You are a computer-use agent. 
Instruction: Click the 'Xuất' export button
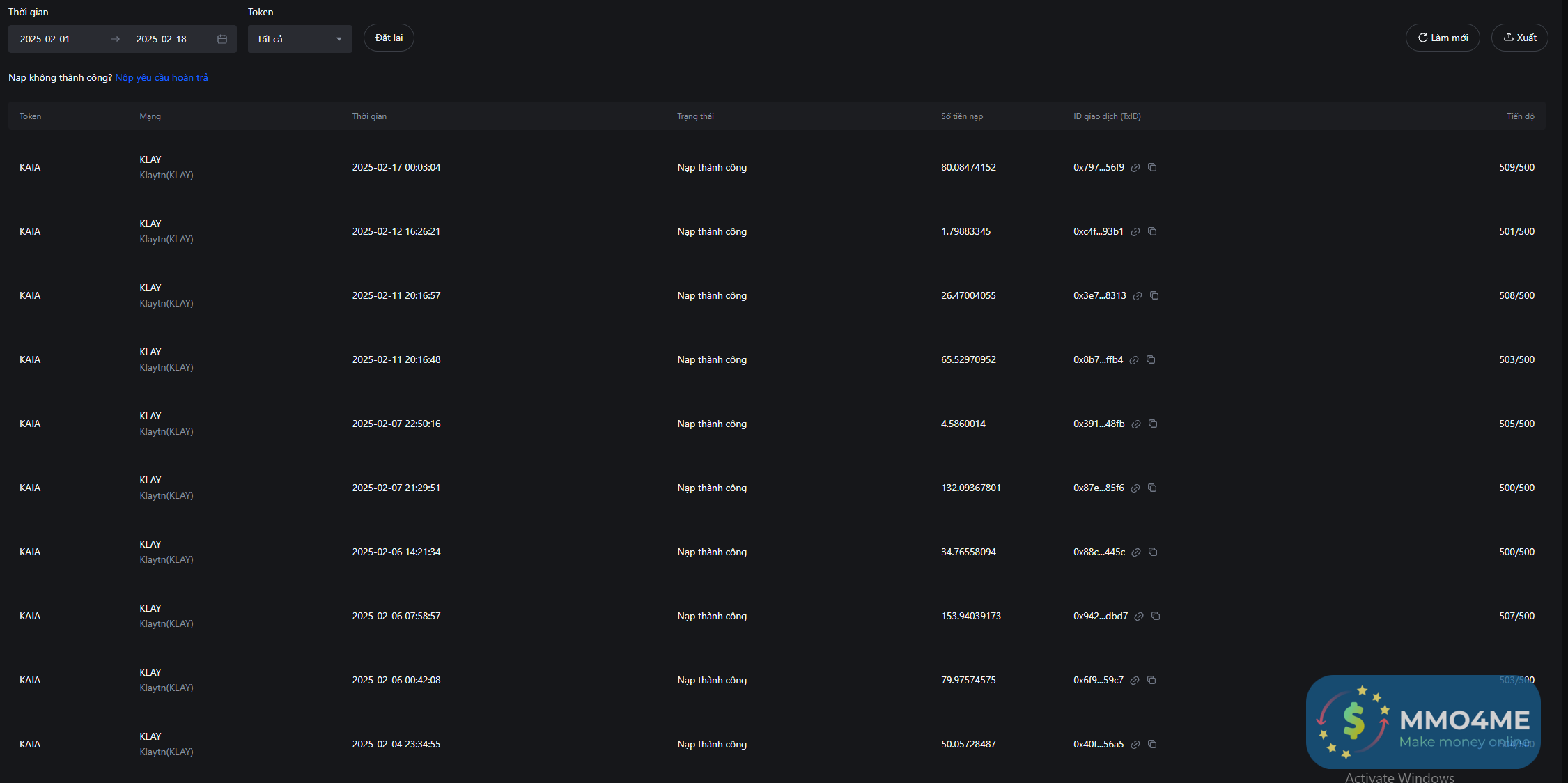[1519, 38]
